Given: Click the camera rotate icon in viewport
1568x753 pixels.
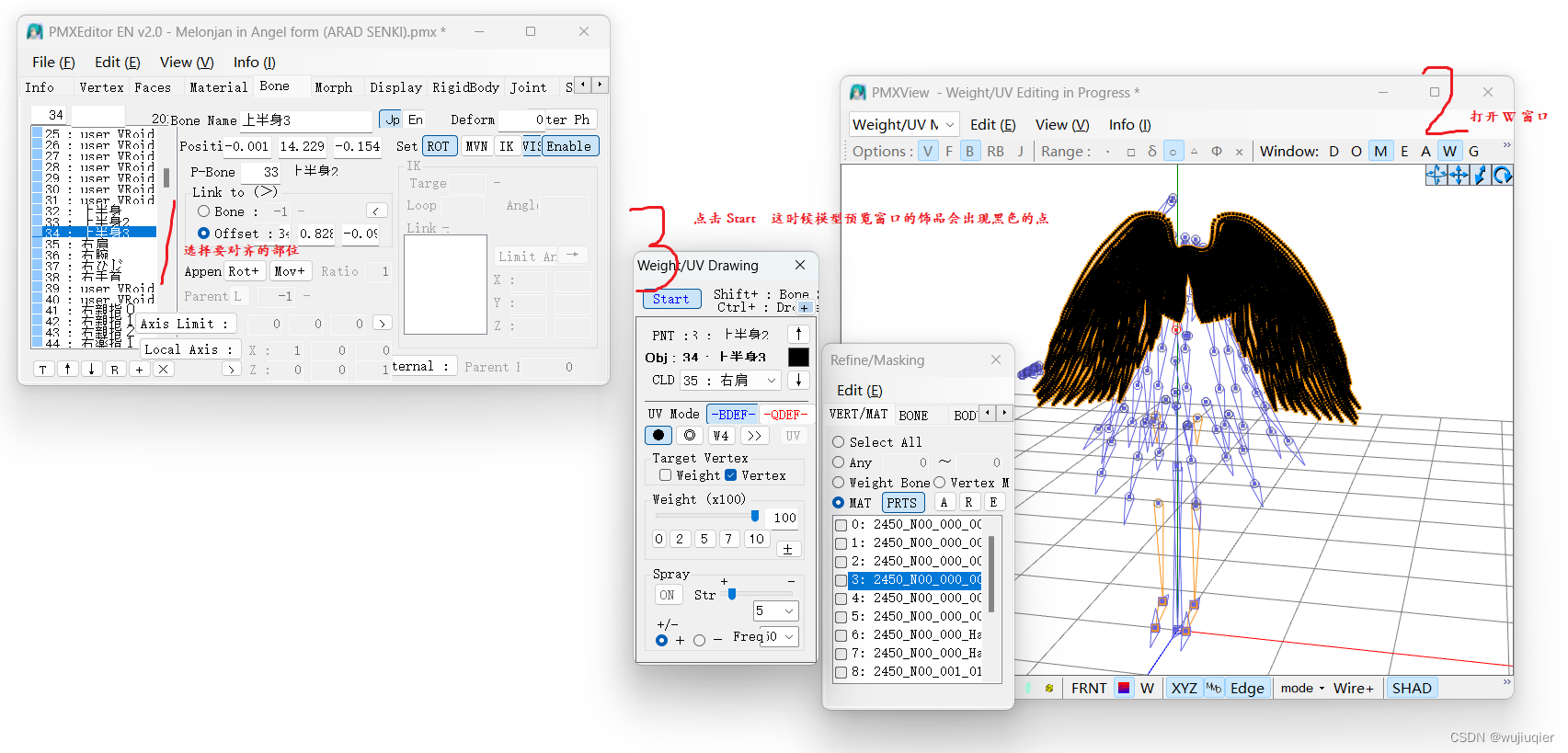Looking at the screenshot, I should coord(1503,175).
